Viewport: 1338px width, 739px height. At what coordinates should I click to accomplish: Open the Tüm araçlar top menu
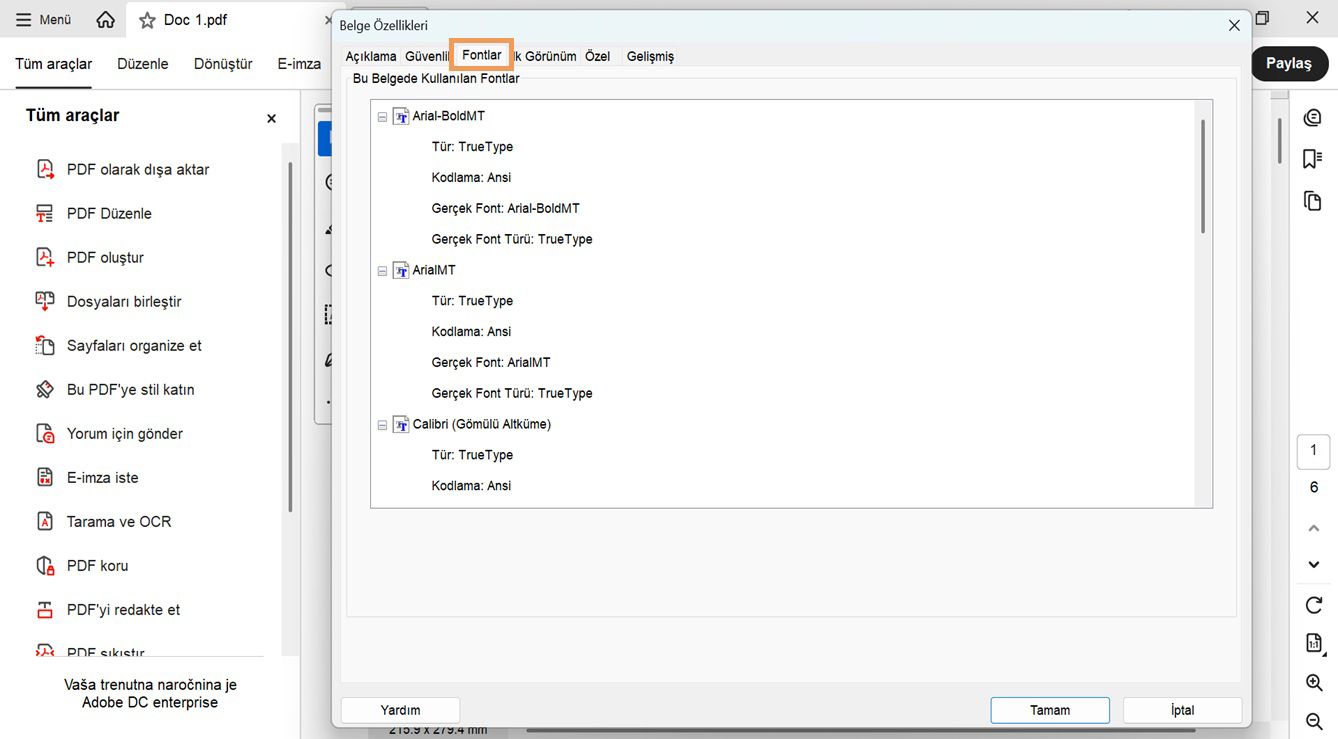coord(54,64)
